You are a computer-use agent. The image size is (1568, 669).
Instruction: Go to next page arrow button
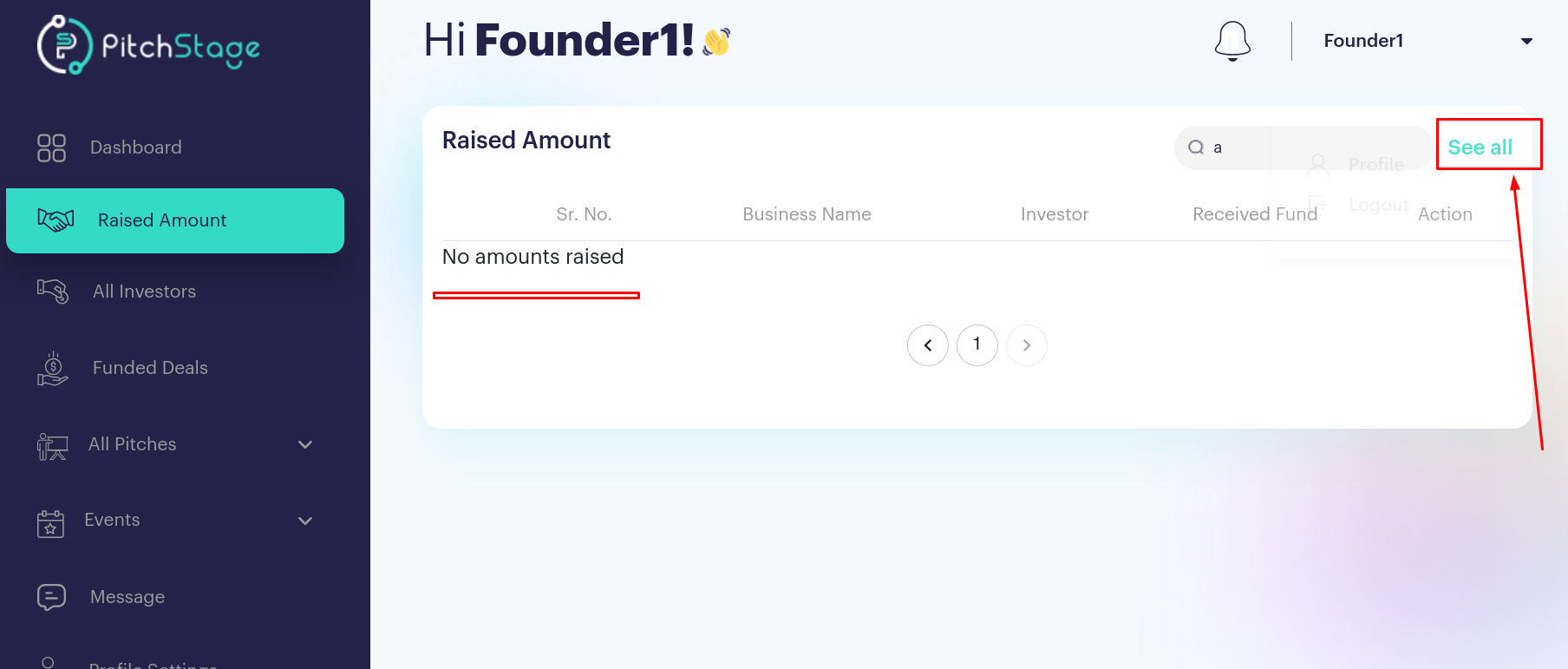tap(1027, 345)
